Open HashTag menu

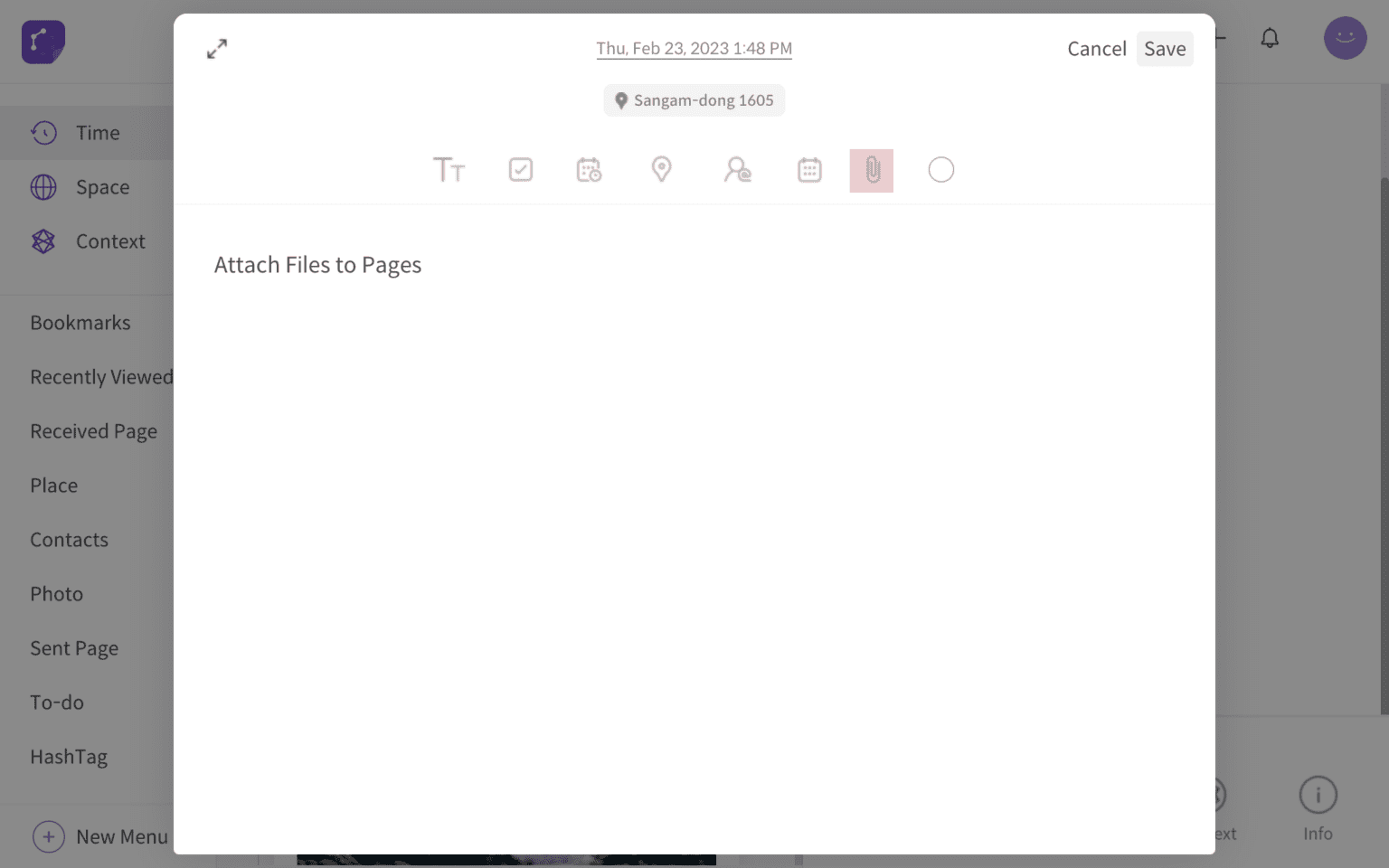tap(69, 757)
